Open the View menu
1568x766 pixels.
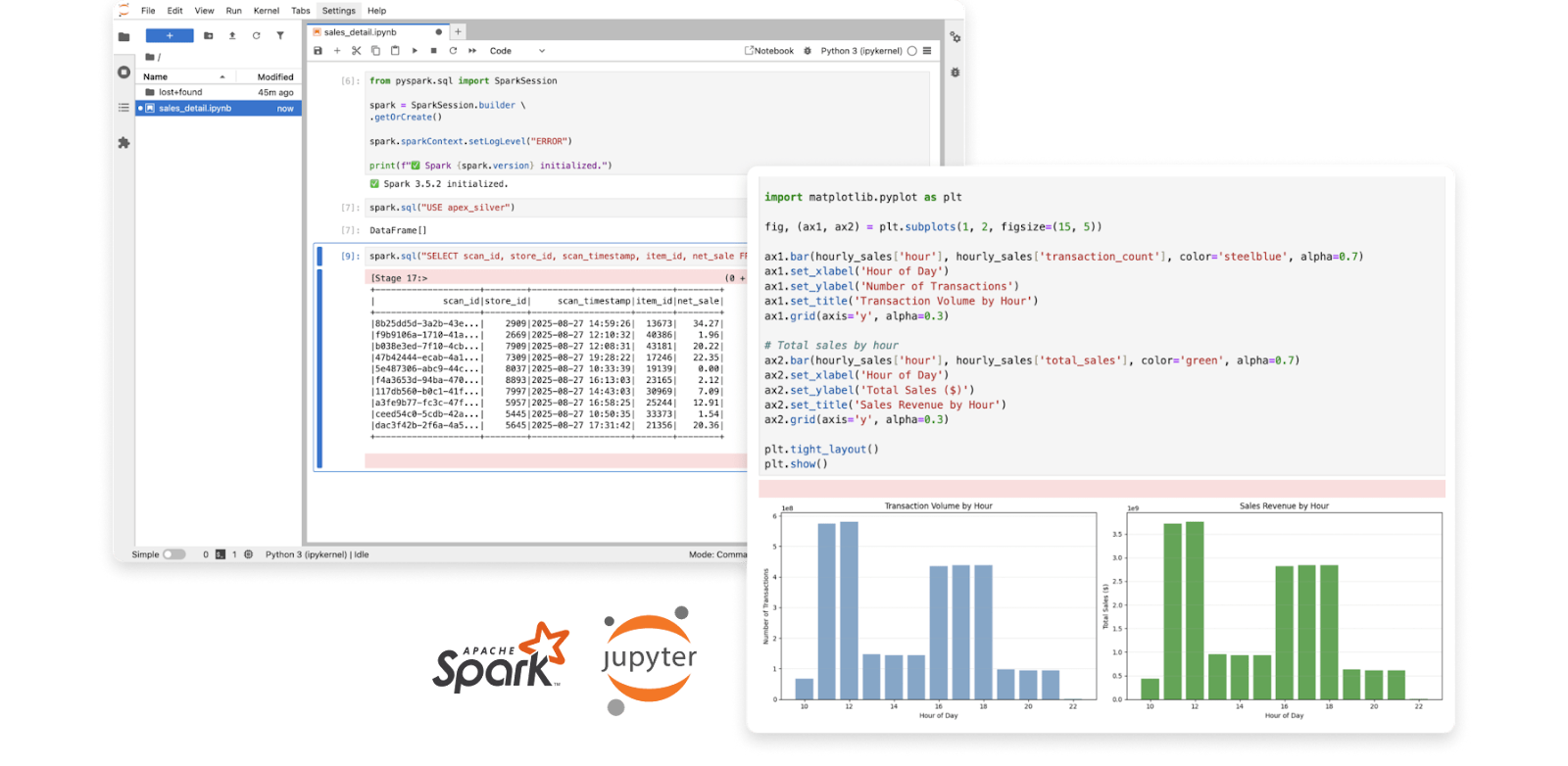[x=204, y=11]
